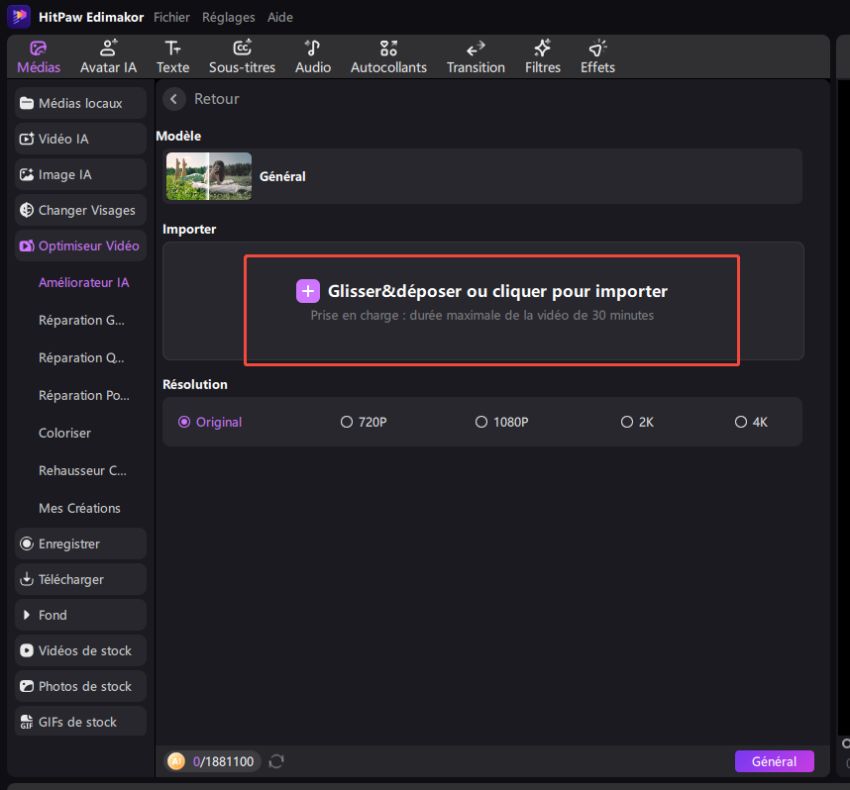Open GIFs de stock
This screenshot has width=850, height=790.
point(80,722)
